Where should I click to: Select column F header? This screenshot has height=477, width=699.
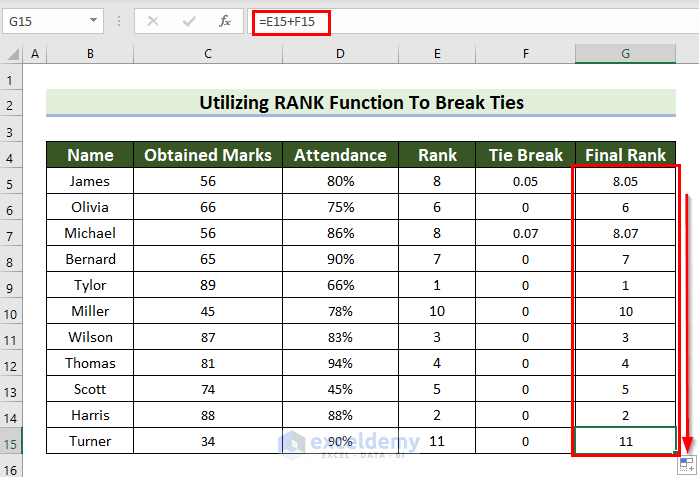[x=526, y=54]
